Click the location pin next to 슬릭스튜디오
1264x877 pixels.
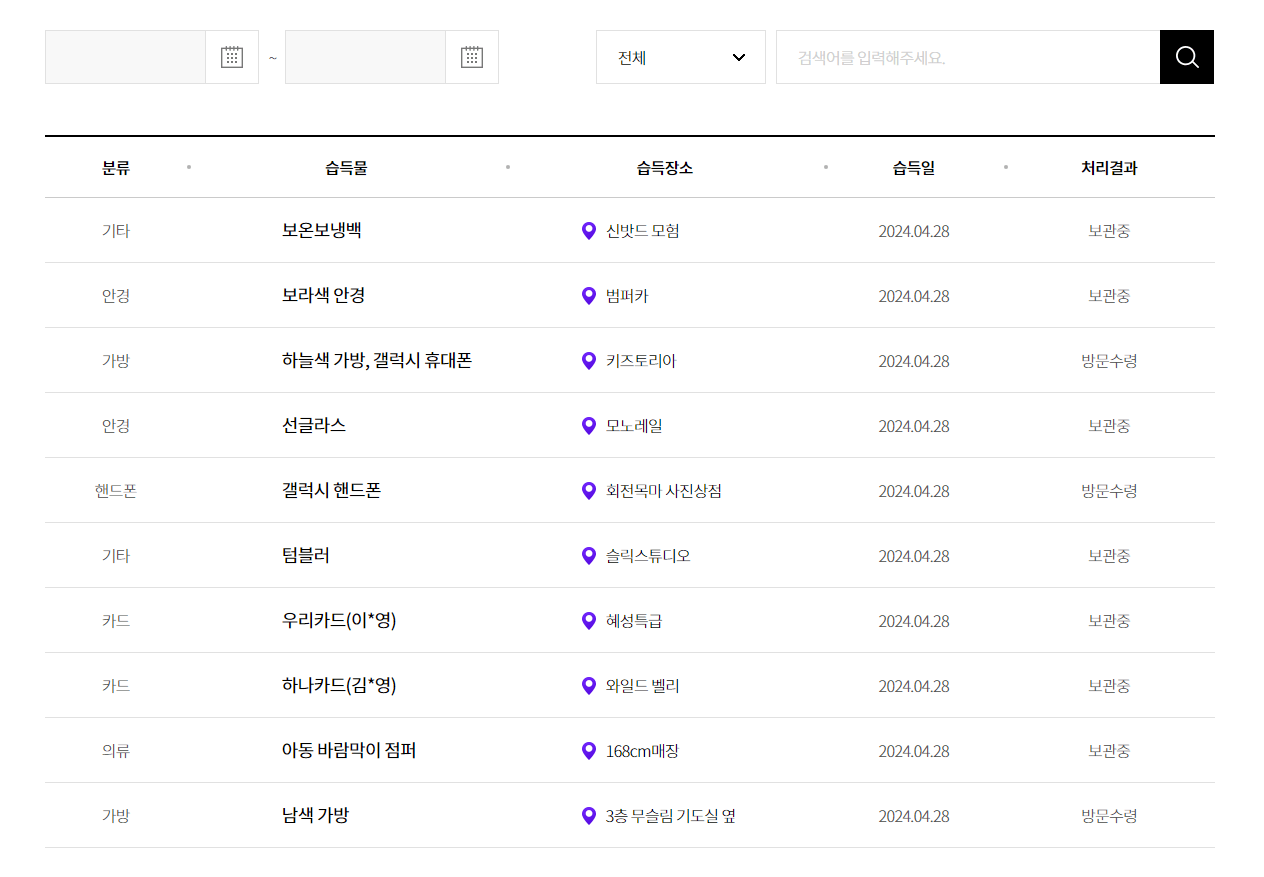click(x=588, y=555)
